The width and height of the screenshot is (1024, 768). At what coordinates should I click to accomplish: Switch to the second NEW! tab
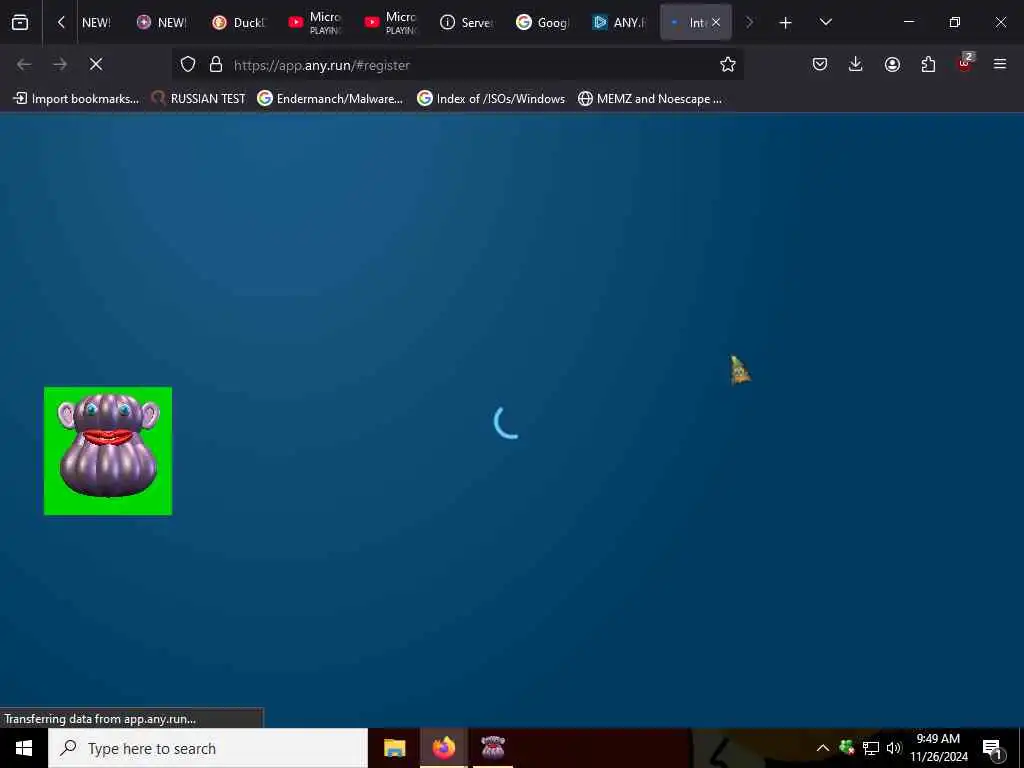click(x=163, y=23)
